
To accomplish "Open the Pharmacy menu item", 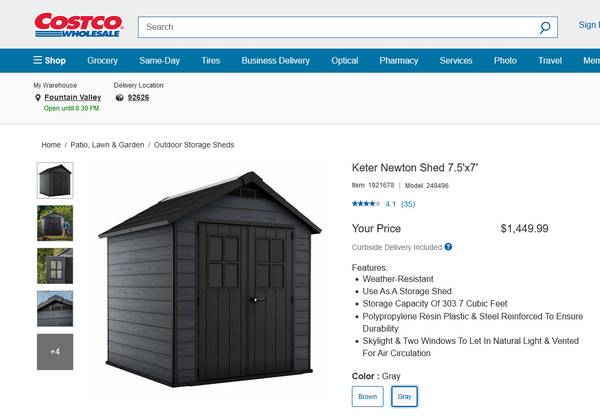I will click(x=398, y=60).
